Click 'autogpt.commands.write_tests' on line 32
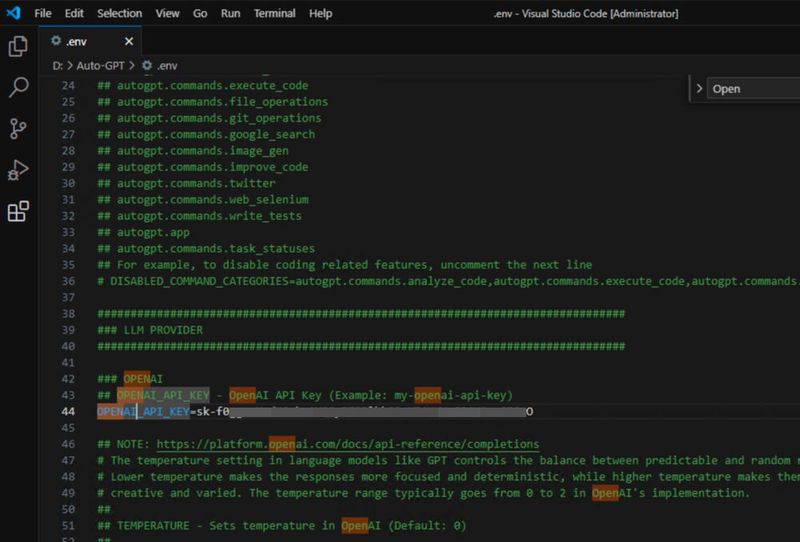The width and height of the screenshot is (800, 542). pyautogui.click(x=209, y=215)
